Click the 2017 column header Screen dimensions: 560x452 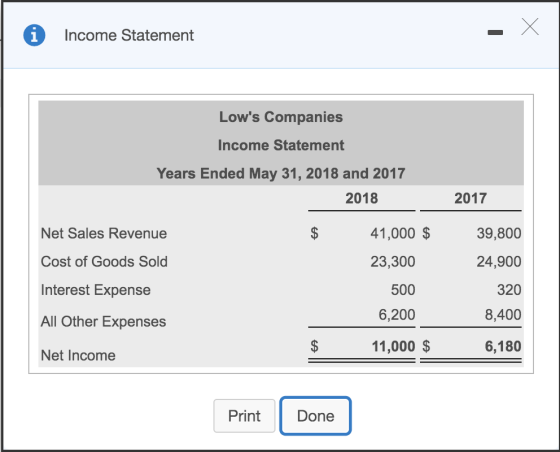470,198
